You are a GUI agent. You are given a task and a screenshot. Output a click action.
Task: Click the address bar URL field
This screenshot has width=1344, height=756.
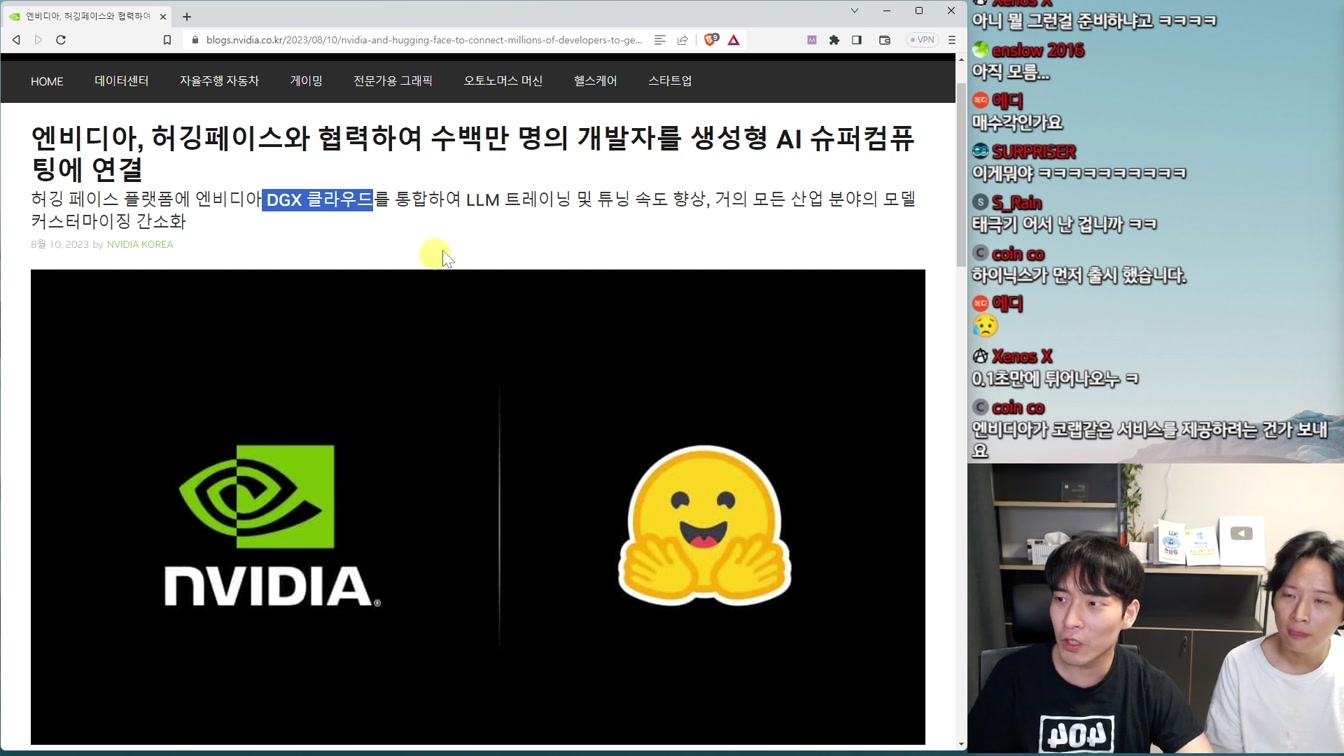coord(424,40)
